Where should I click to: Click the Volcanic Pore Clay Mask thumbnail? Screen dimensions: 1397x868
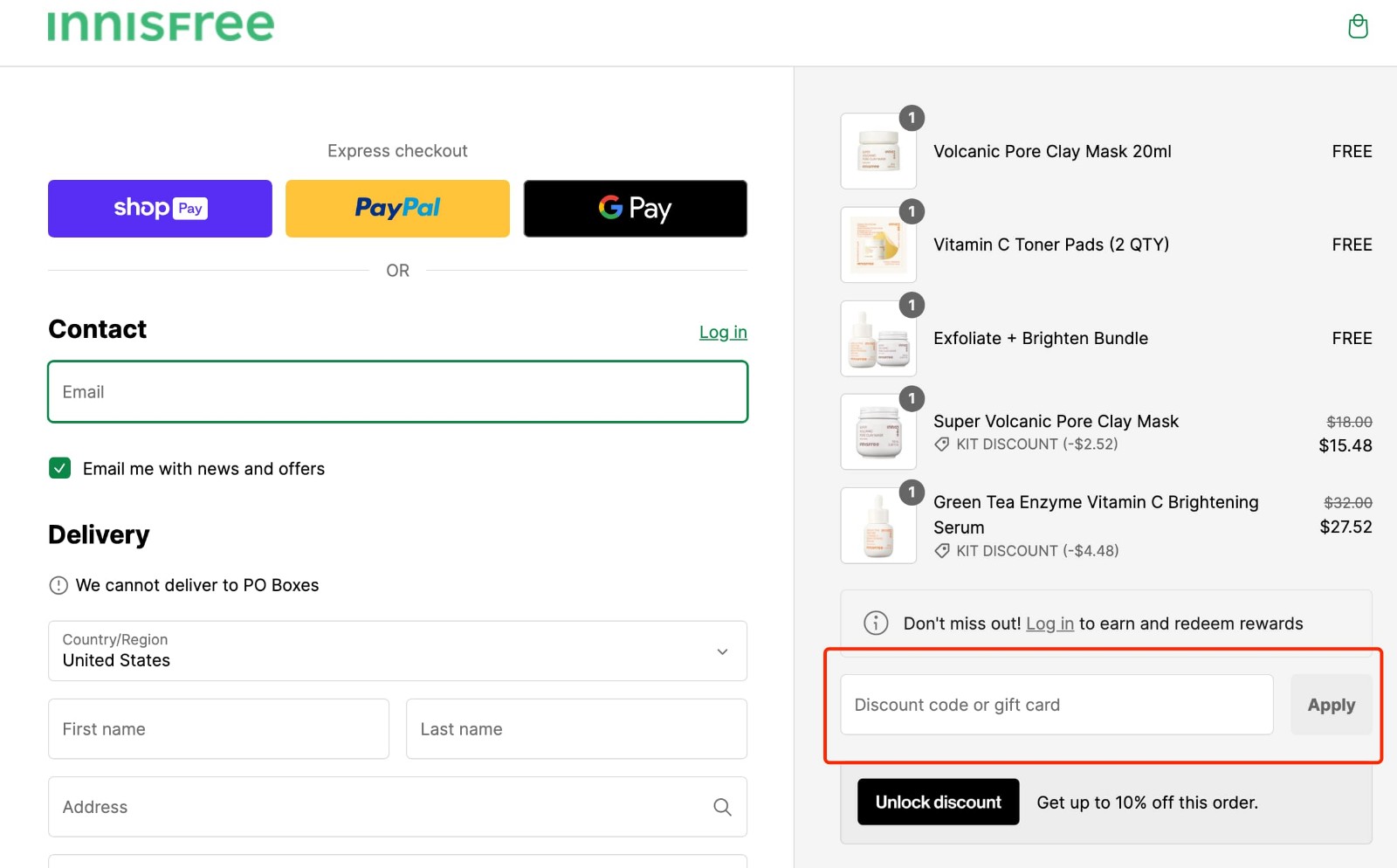[877, 150]
